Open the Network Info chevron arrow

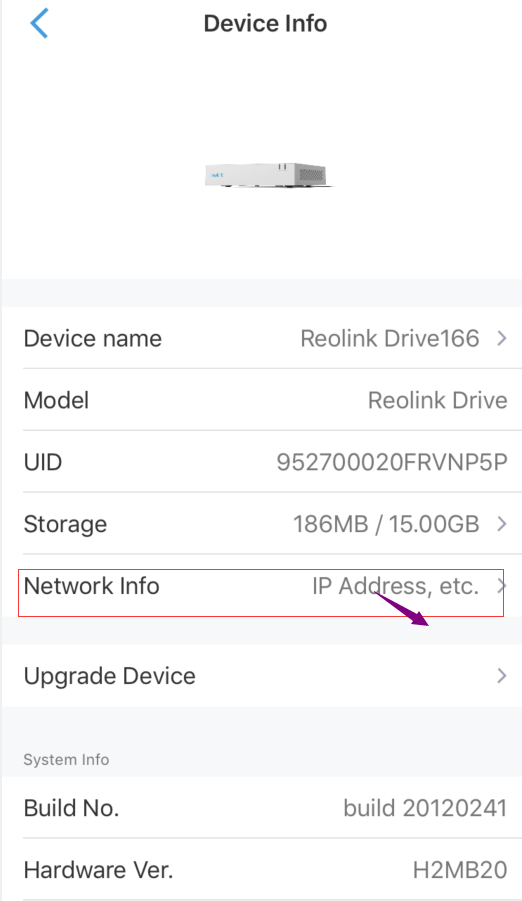[x=501, y=586]
